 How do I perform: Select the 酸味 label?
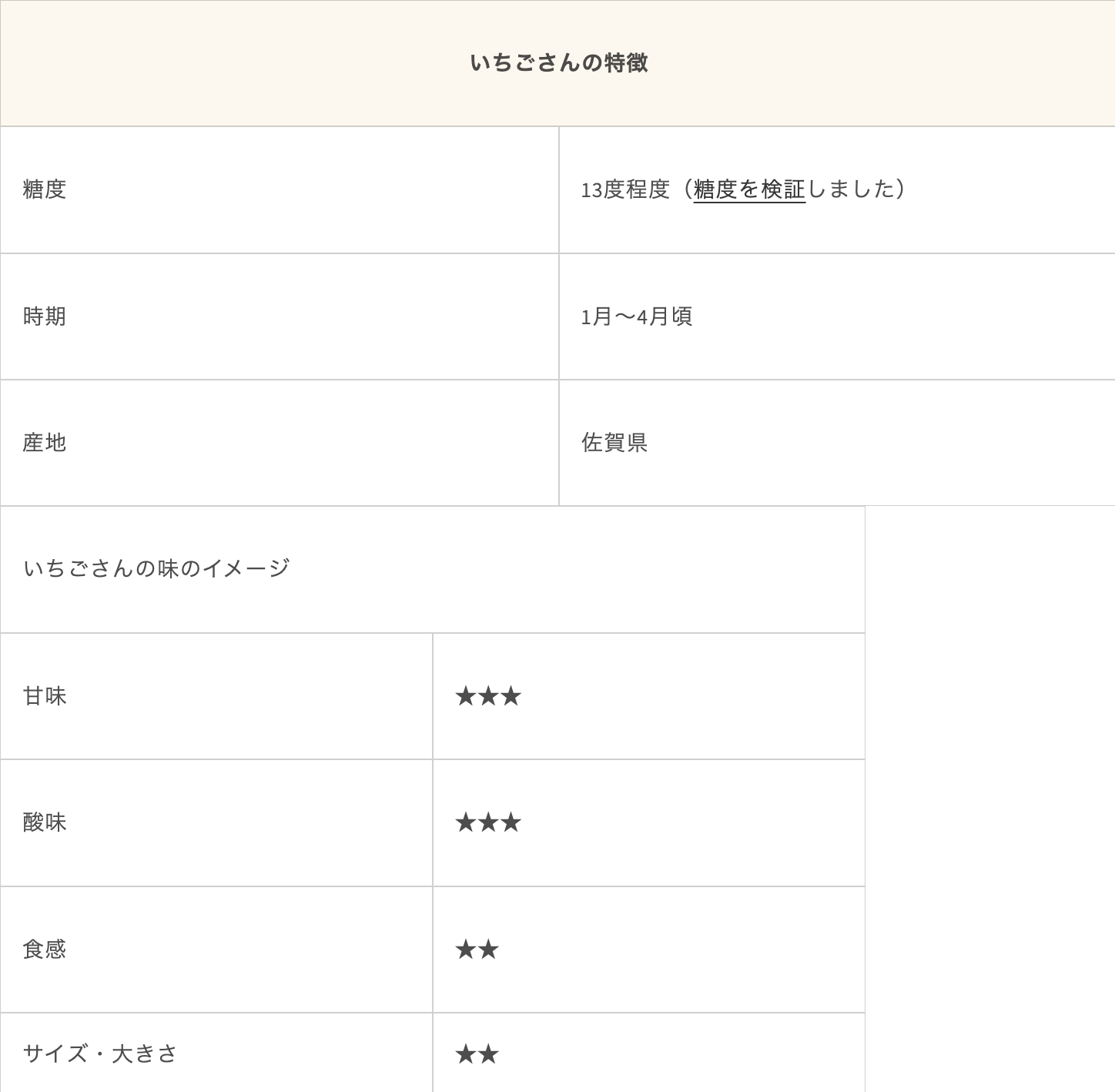(45, 823)
